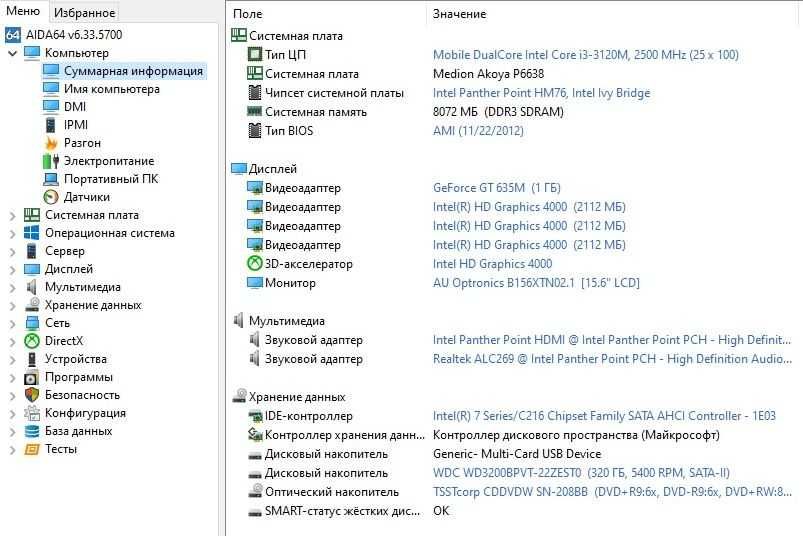This screenshot has height=536, width=803.
Task: Expand the Дисплей tree node
Action: pyautogui.click(x=13, y=269)
